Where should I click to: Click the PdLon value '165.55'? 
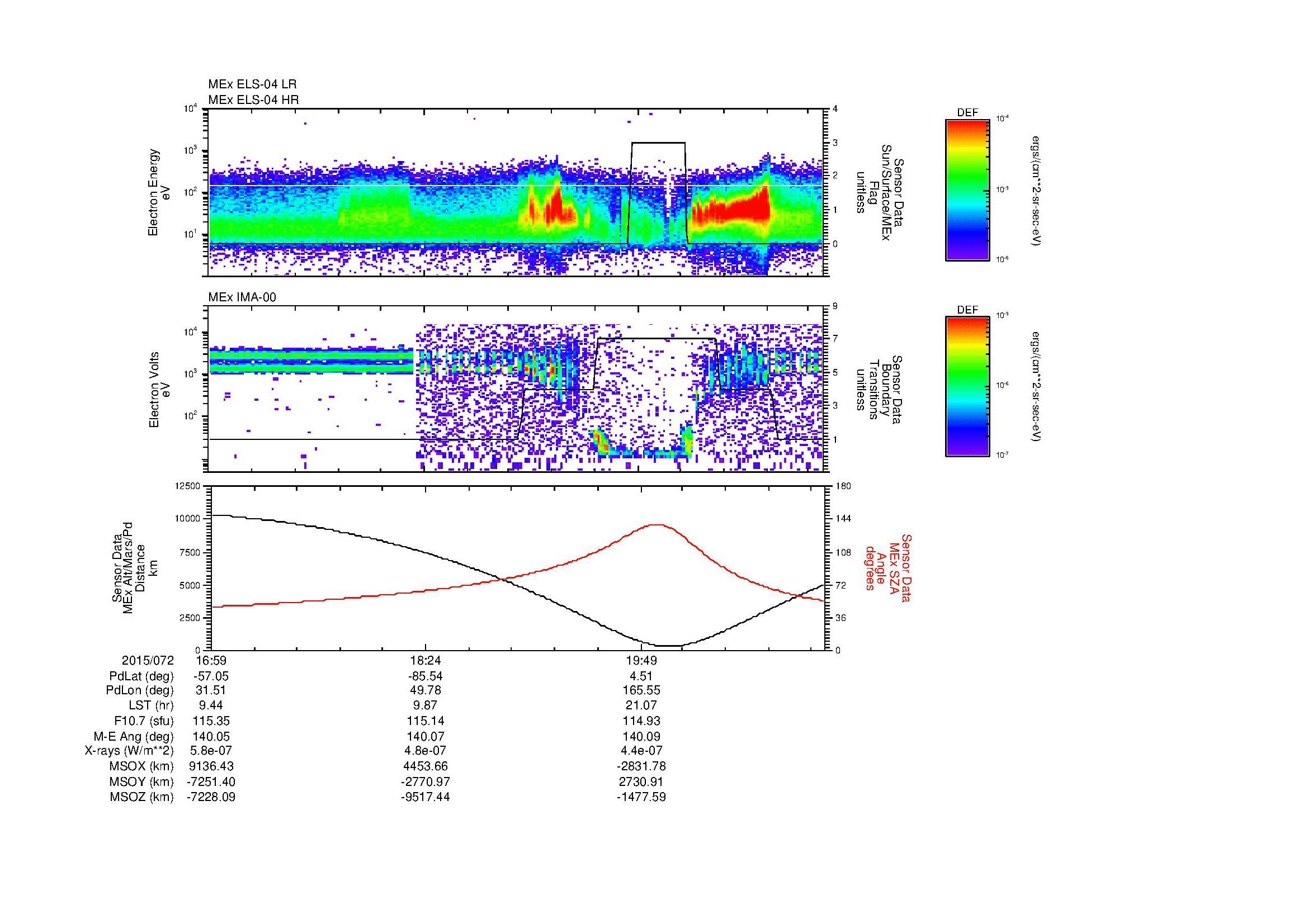(641, 690)
